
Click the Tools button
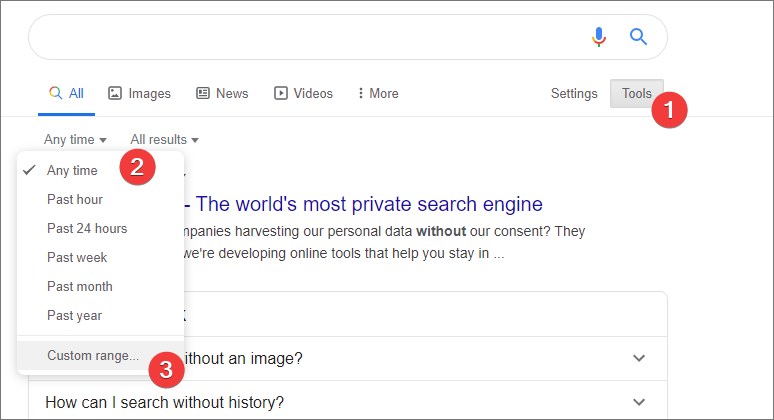pyautogui.click(x=636, y=93)
